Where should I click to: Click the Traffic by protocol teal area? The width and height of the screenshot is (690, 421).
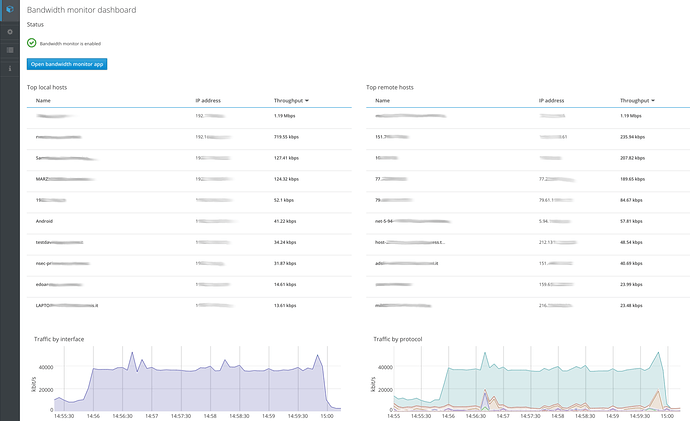[550, 385]
